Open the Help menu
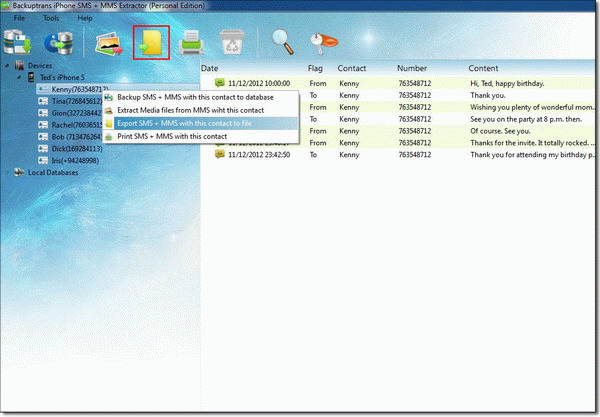Image resolution: width=600 pixels, height=417 pixels. [84, 18]
